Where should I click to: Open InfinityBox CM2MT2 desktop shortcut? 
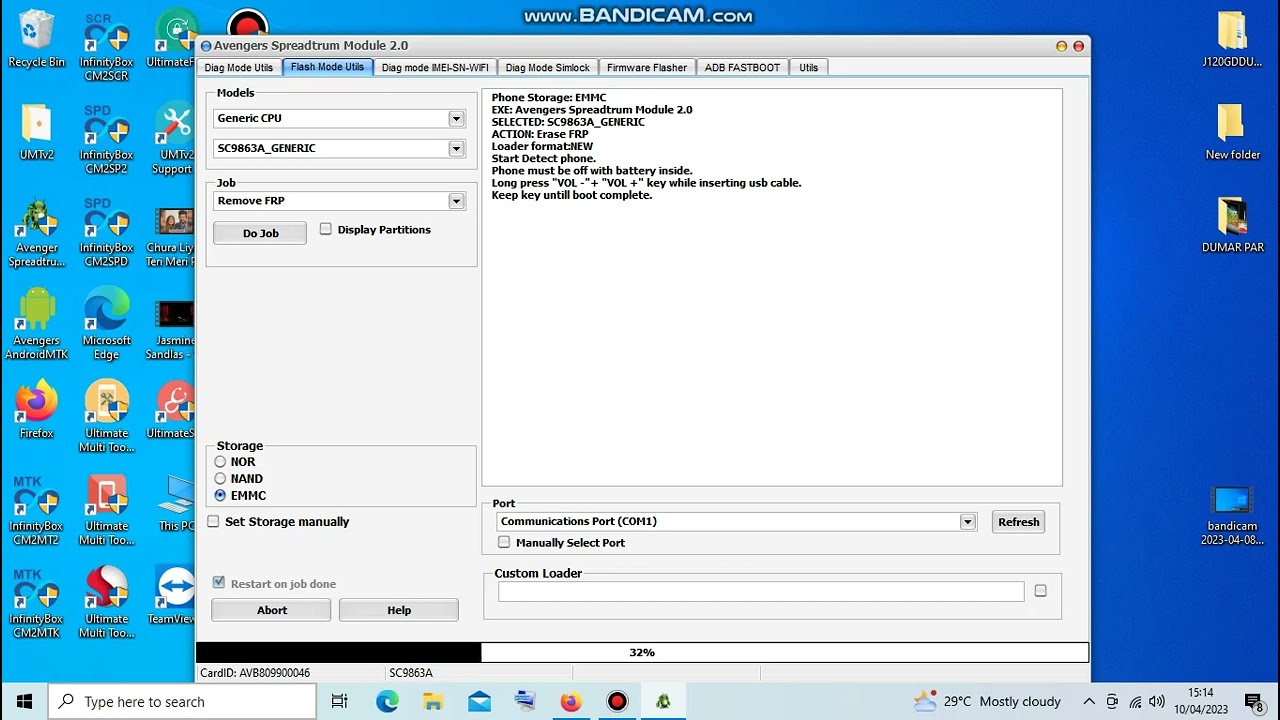tap(36, 511)
